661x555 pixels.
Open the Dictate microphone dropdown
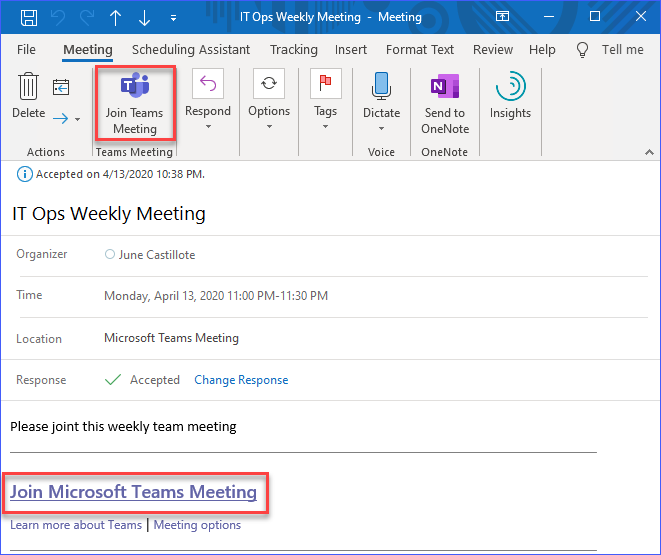click(x=381, y=127)
